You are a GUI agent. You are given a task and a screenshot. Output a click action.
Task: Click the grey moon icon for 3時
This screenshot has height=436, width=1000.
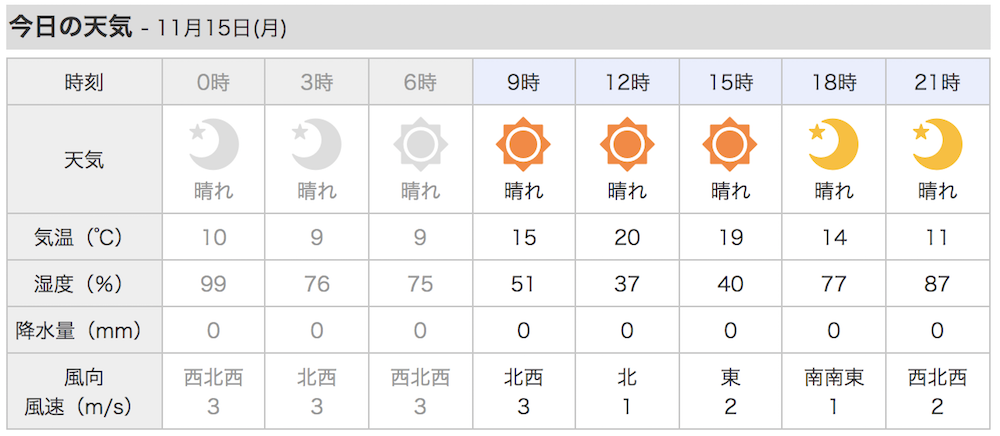pyautogui.click(x=317, y=143)
